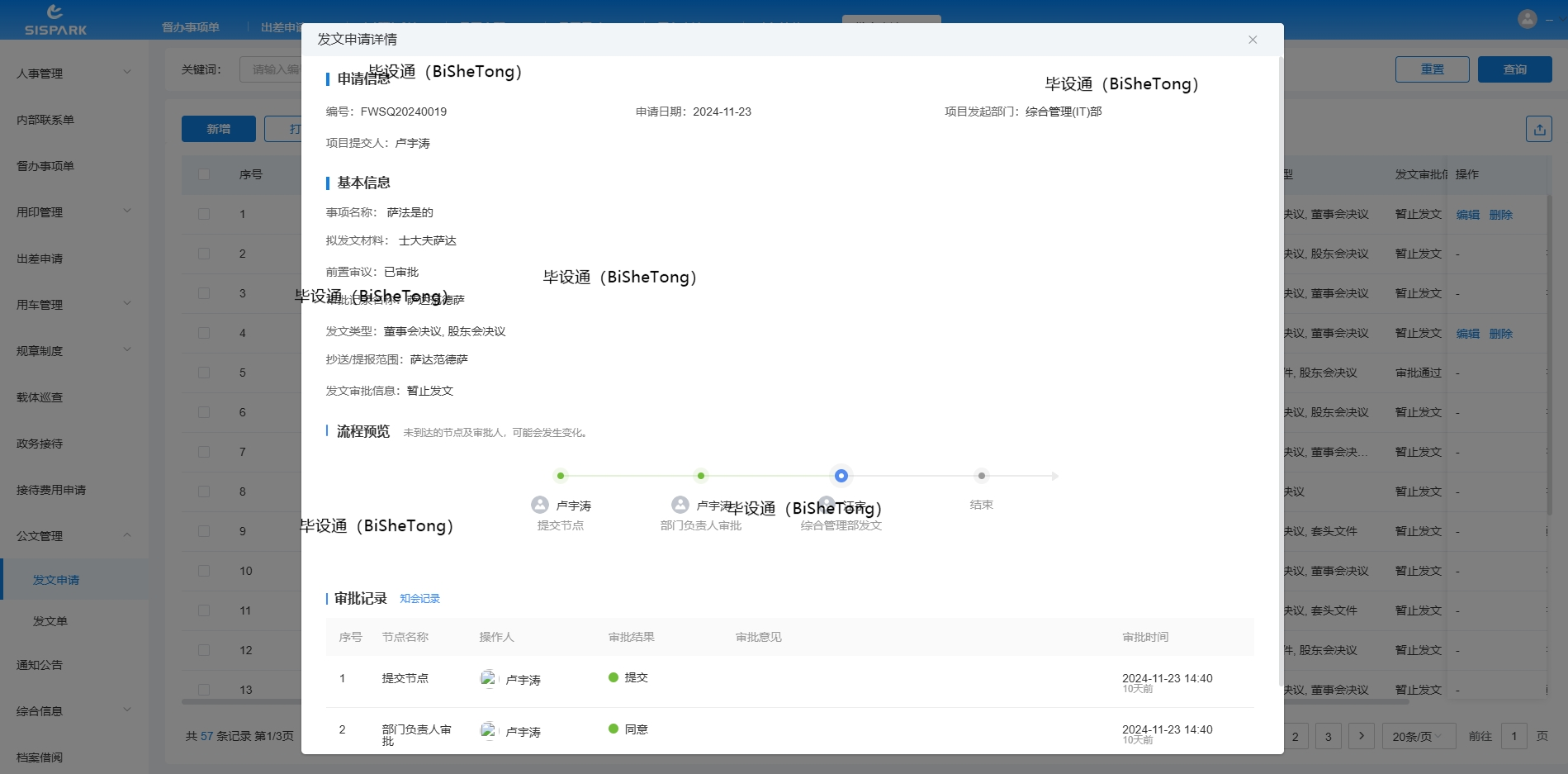Screen dimensions: 1568x774
Task: Collapse the 公文管理 sidebar menu
Action: (73, 536)
